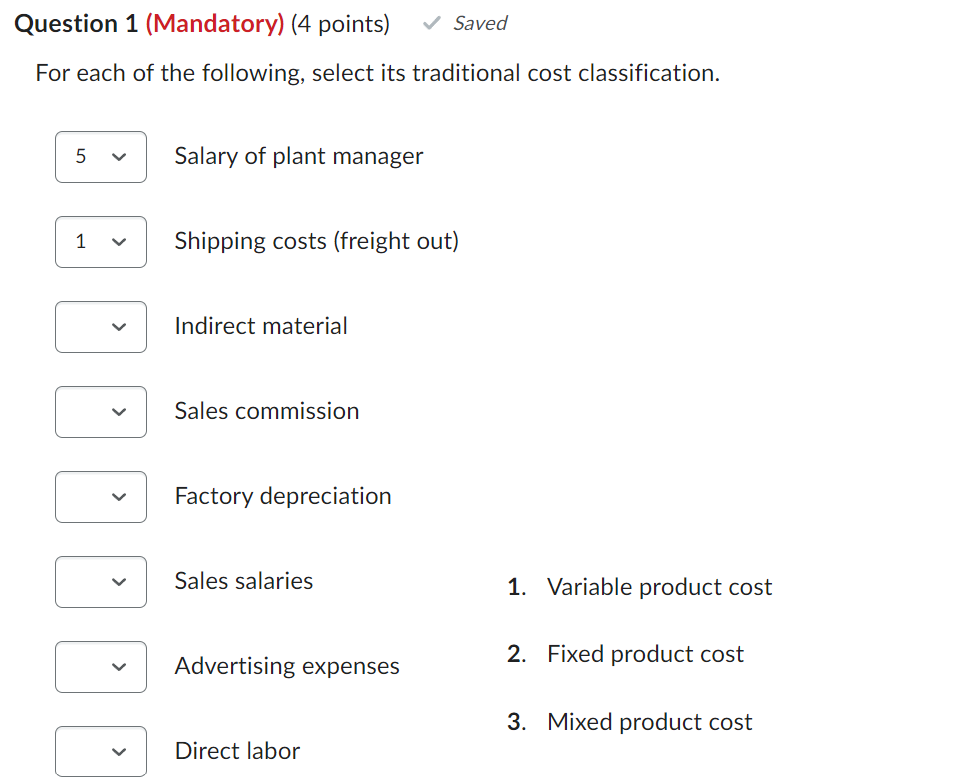Click the Salary of plant manager label
The width and height of the screenshot is (975, 777).
click(x=298, y=156)
